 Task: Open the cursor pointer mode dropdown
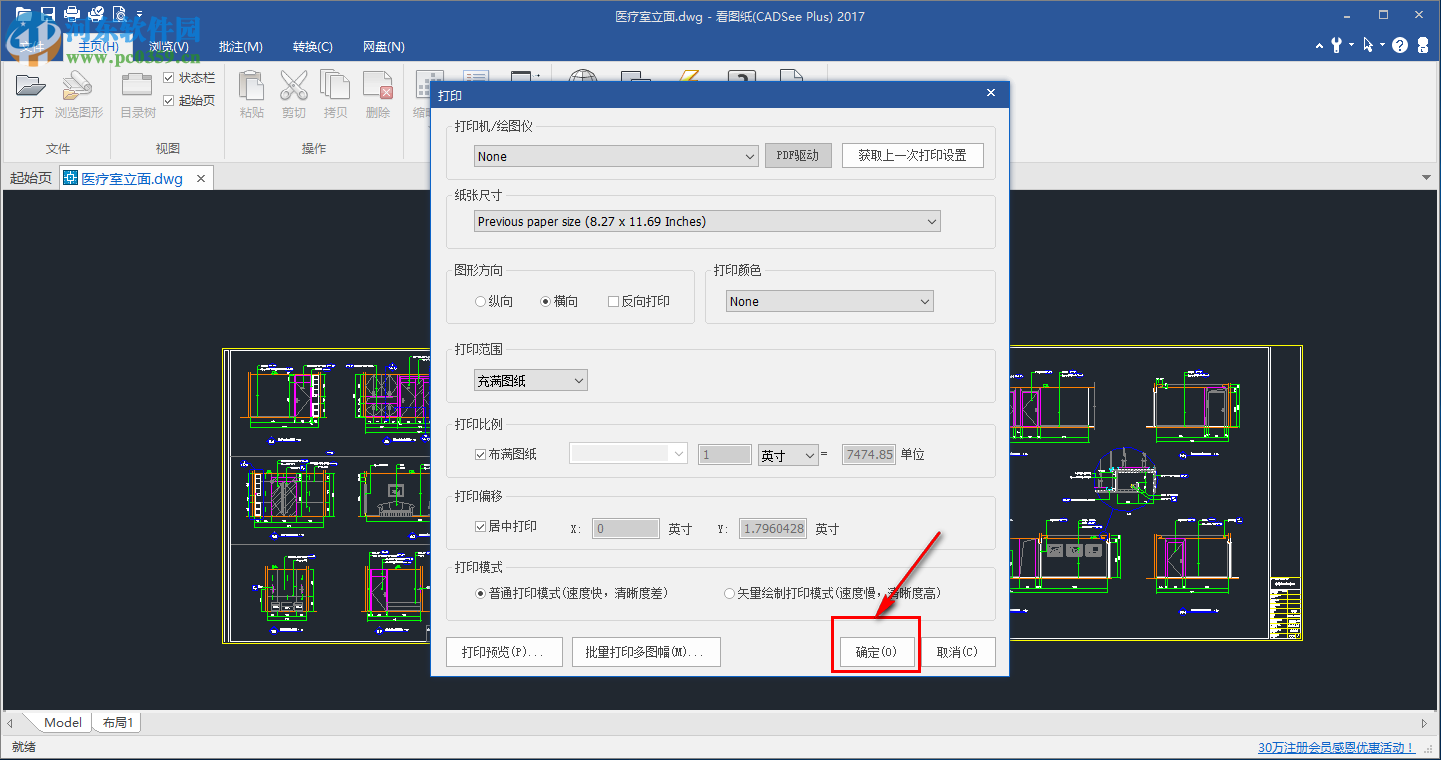pyautogui.click(x=1382, y=45)
